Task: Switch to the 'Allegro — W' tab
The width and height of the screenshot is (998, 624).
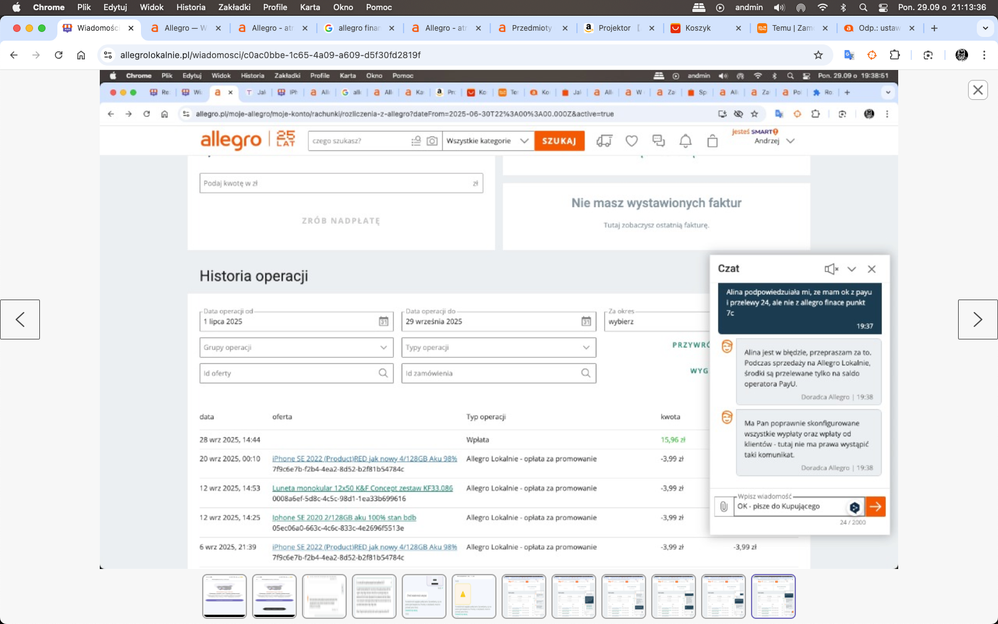Action: click(x=186, y=28)
